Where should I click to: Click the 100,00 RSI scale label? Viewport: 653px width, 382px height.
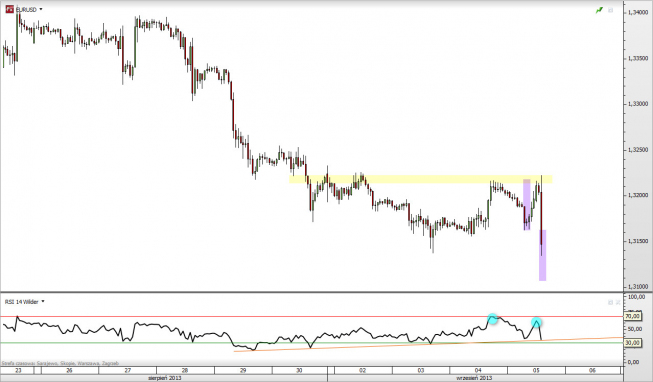[636, 297]
